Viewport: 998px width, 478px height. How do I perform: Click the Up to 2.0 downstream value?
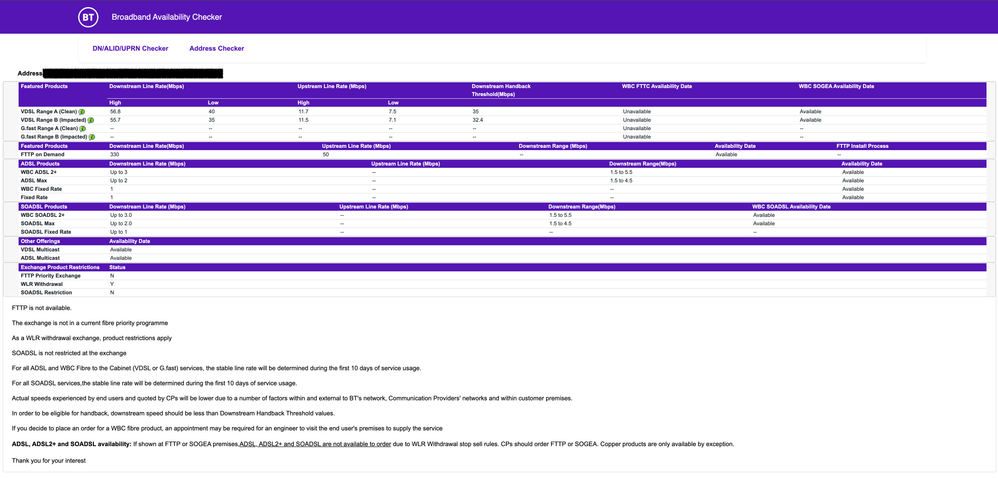pyautogui.click(x=121, y=224)
